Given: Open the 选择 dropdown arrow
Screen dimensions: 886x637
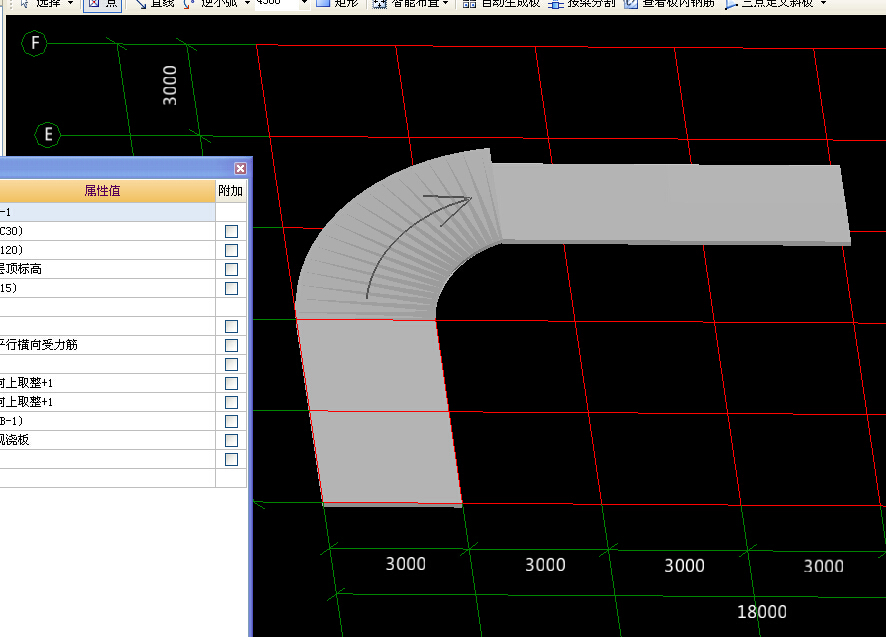Looking at the screenshot, I should coord(70,3).
